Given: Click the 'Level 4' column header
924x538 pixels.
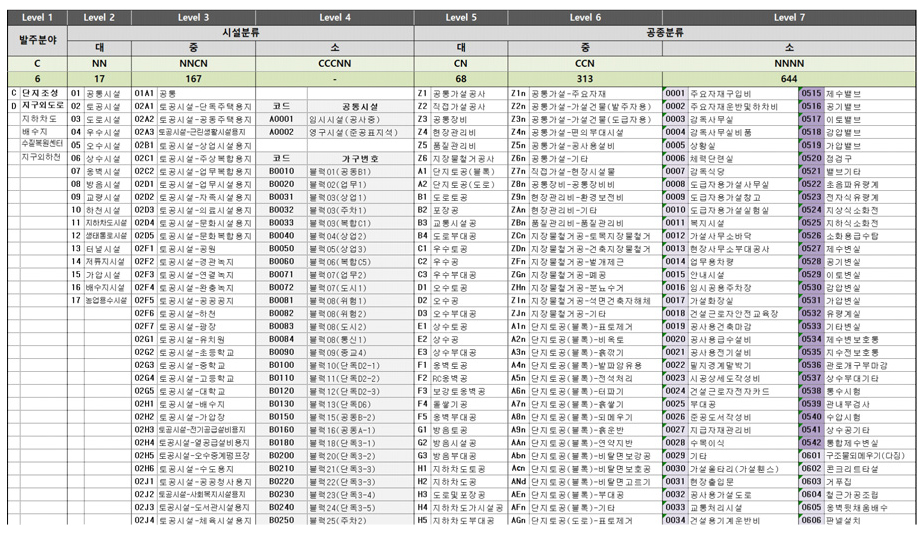Looking at the screenshot, I should pos(335,17).
